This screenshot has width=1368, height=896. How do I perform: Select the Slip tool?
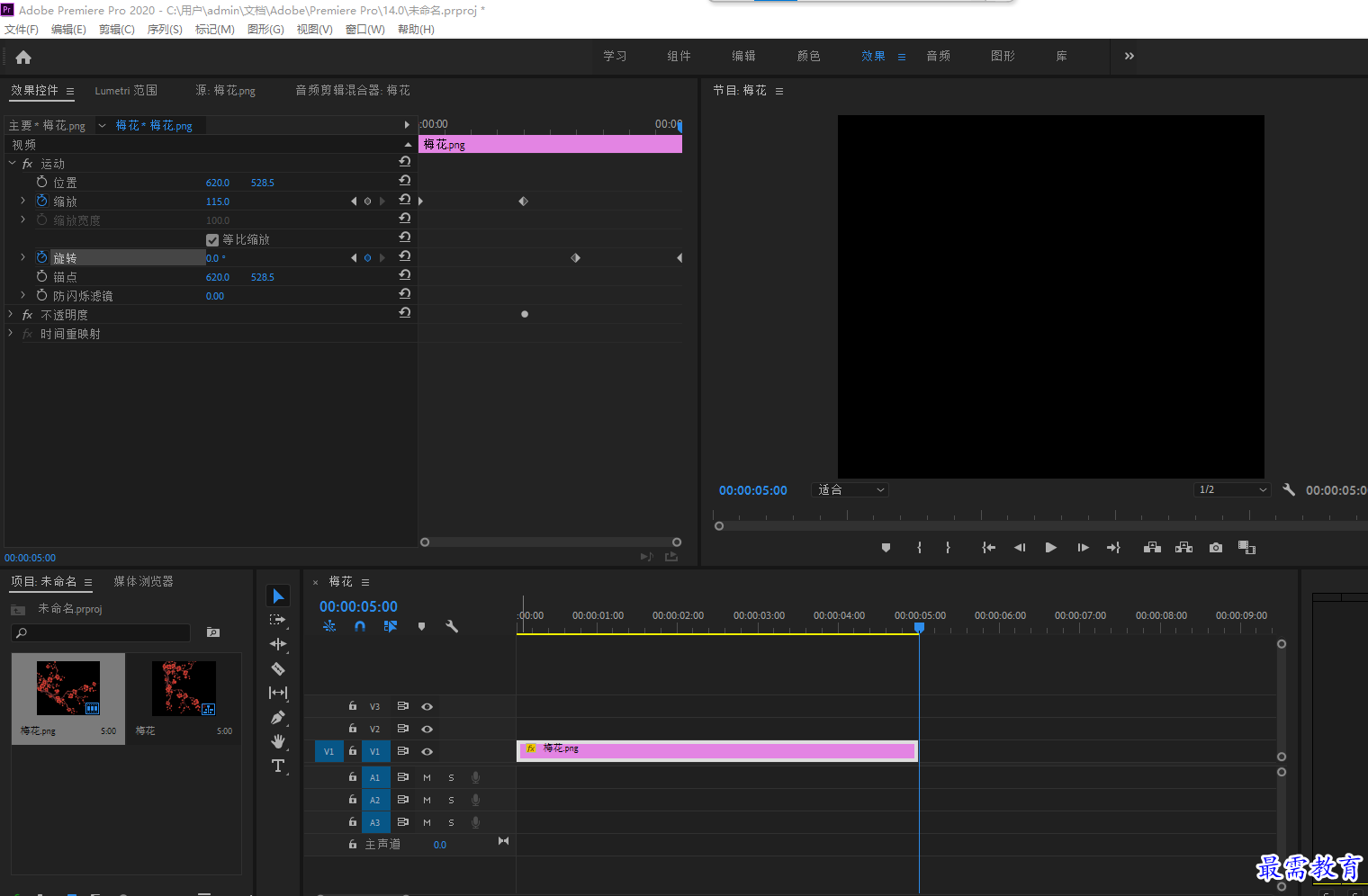[x=278, y=693]
